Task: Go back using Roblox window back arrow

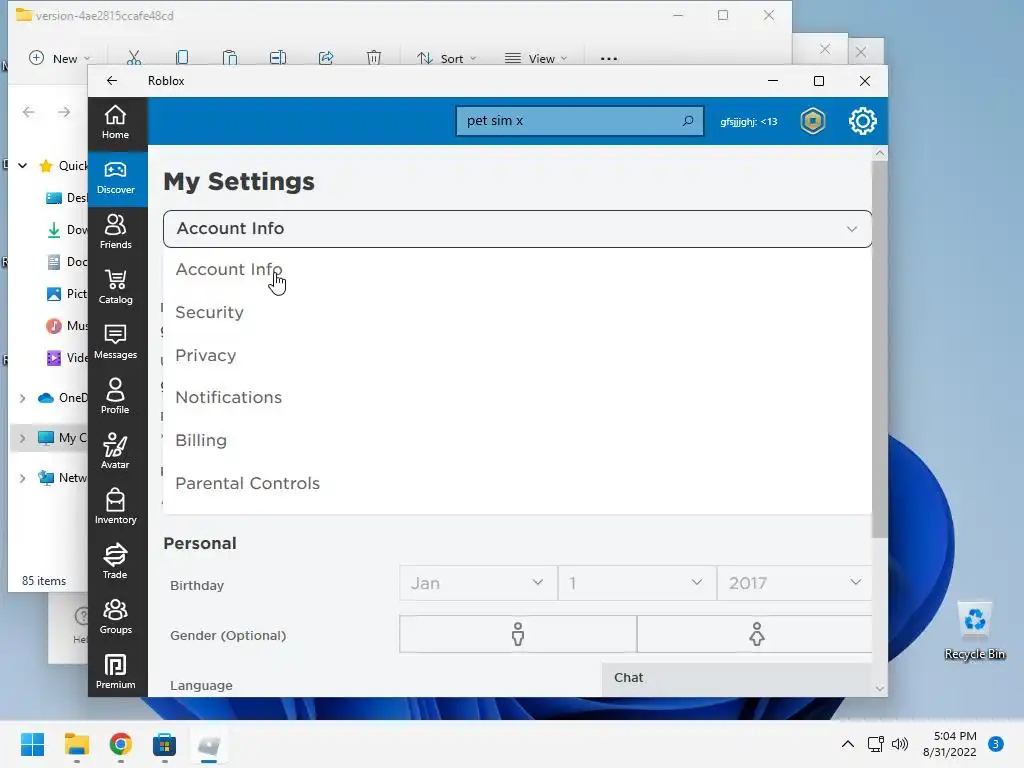Action: pos(112,80)
